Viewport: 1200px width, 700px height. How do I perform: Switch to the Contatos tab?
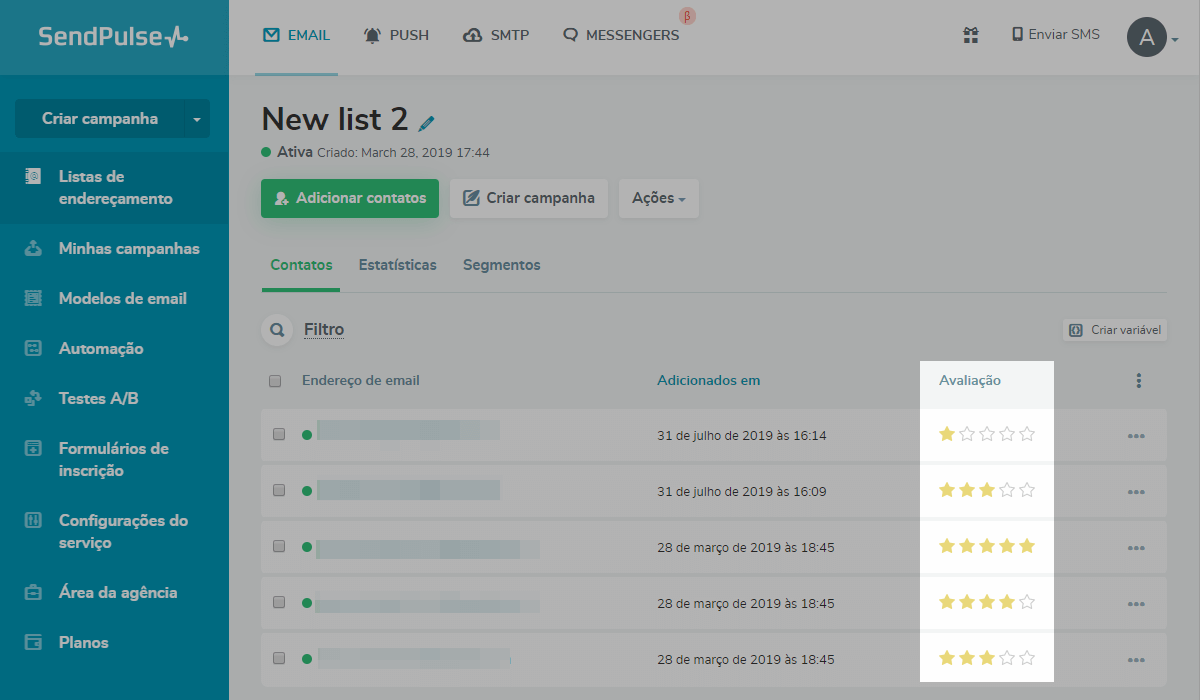point(301,265)
